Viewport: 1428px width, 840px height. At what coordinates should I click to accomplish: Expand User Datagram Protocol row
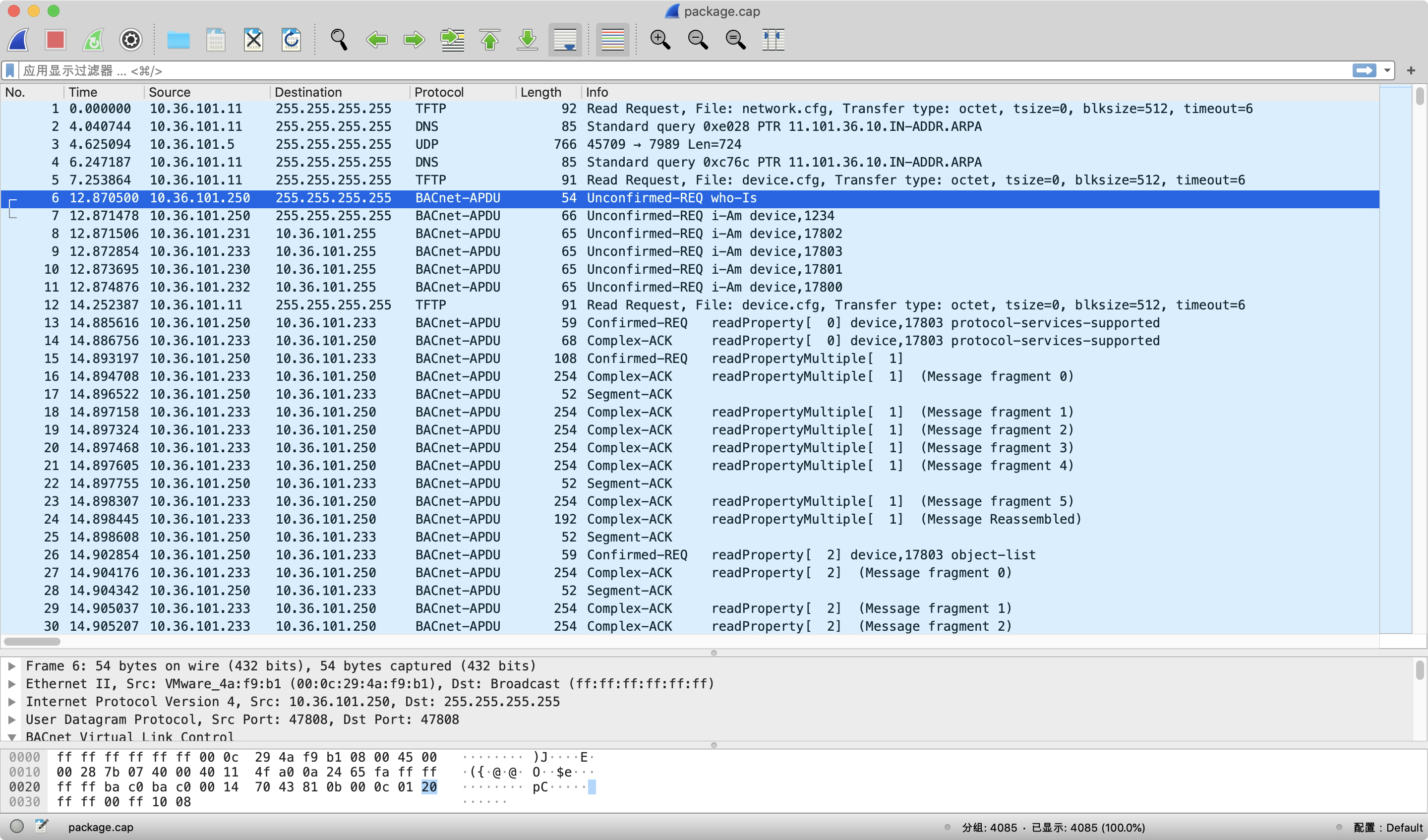pyautogui.click(x=11, y=720)
